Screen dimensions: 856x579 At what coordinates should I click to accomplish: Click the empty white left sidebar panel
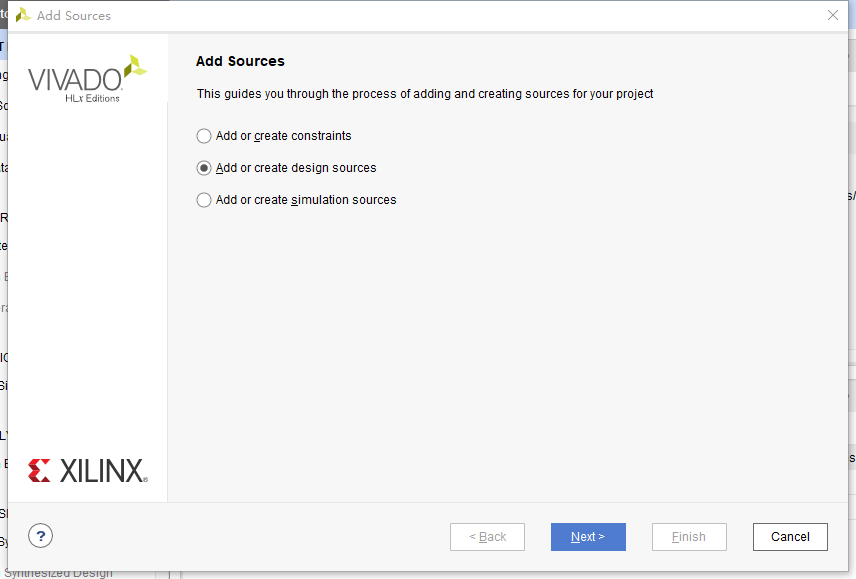pyautogui.click(x=88, y=280)
